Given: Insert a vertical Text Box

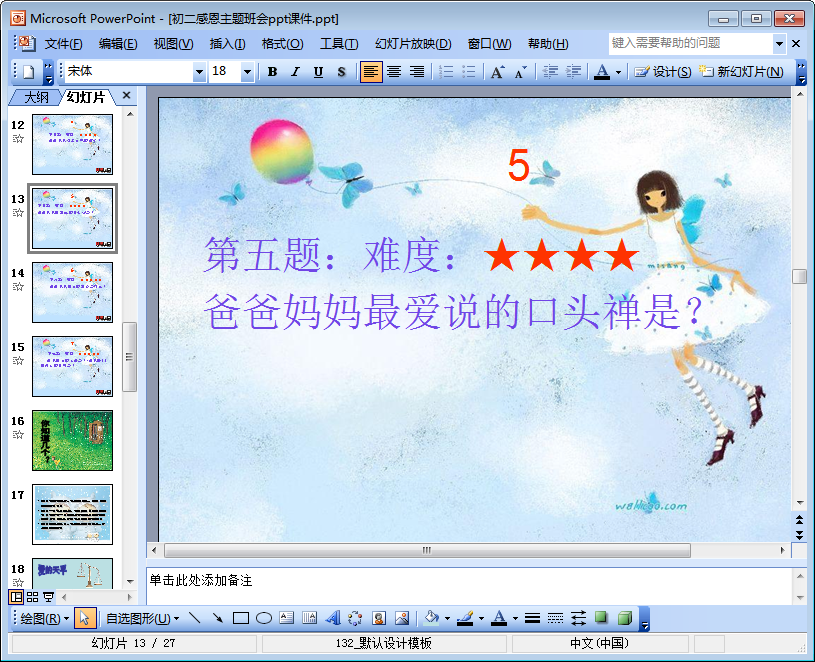Looking at the screenshot, I should click(x=309, y=618).
